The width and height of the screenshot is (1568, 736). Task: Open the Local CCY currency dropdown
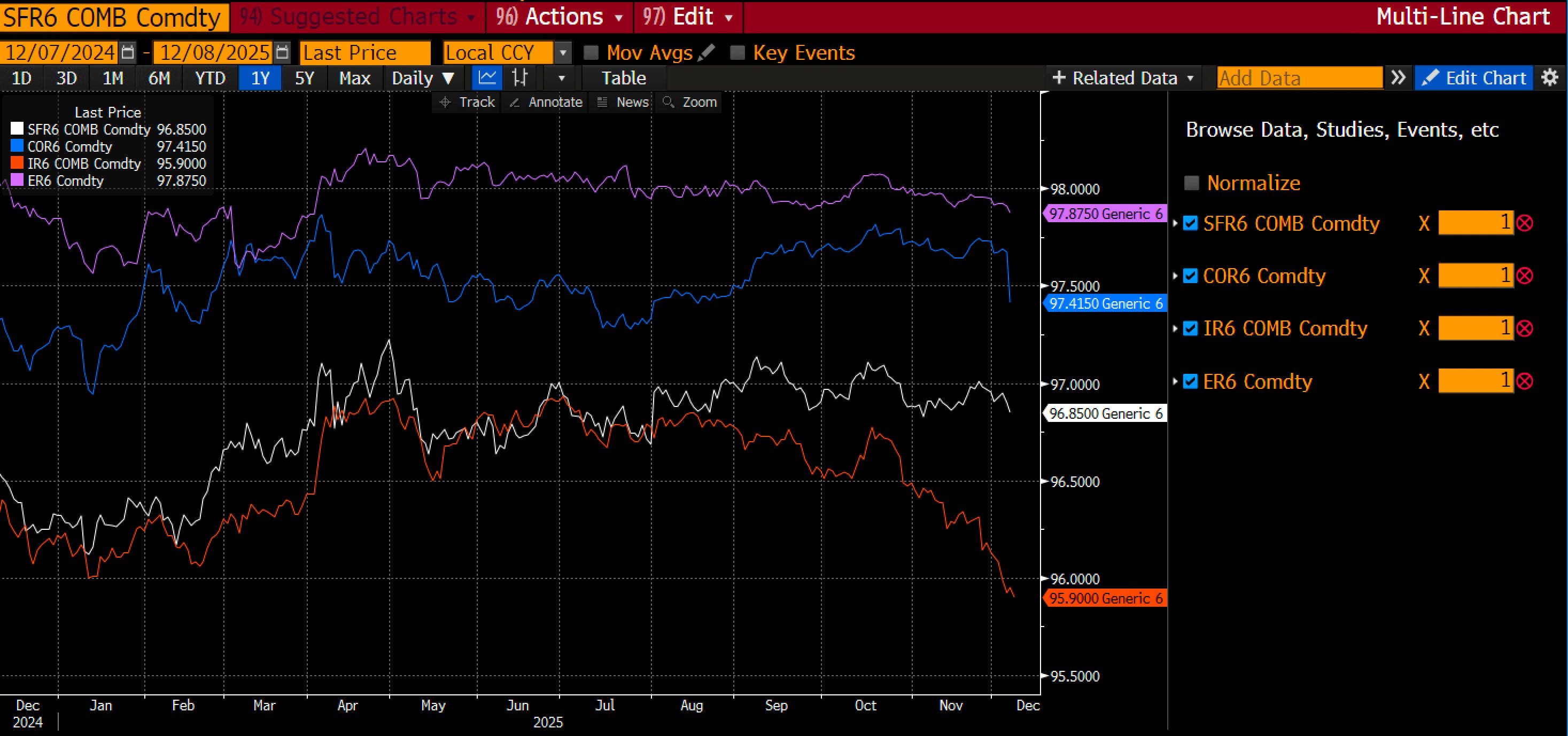point(563,53)
